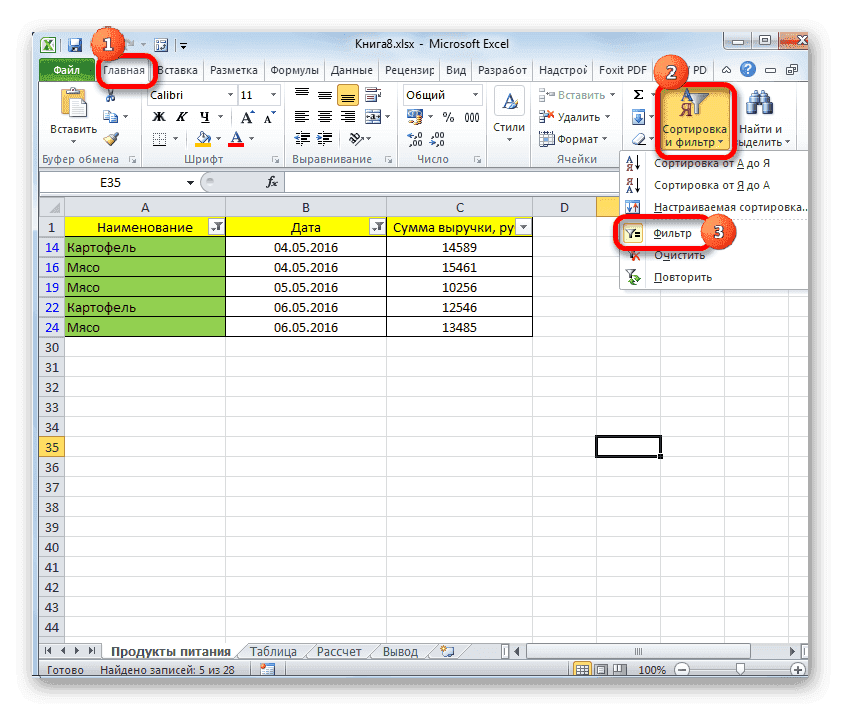Apply the percent number format
Viewport: 865px width, 710px height.
coord(448,117)
